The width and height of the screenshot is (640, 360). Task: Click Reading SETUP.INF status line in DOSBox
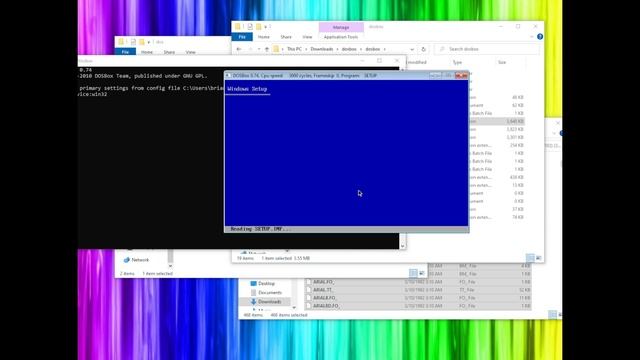pos(260,229)
